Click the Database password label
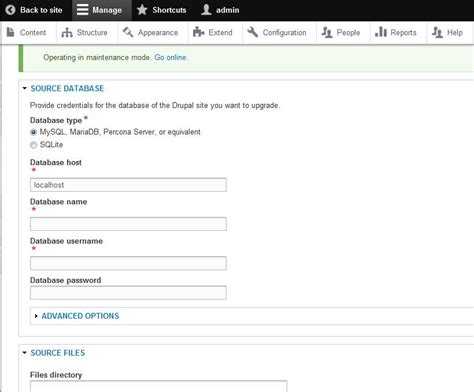This screenshot has height=392, width=474. [x=65, y=280]
